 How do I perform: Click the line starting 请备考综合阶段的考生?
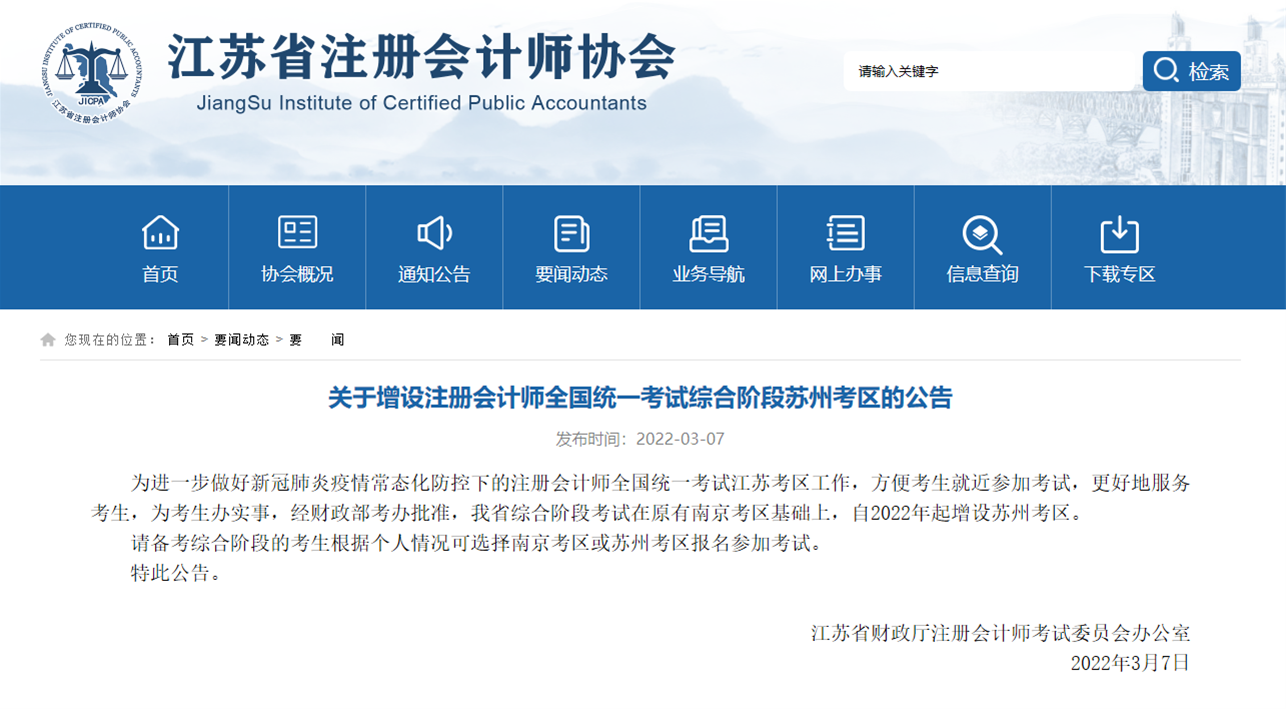pos(476,545)
